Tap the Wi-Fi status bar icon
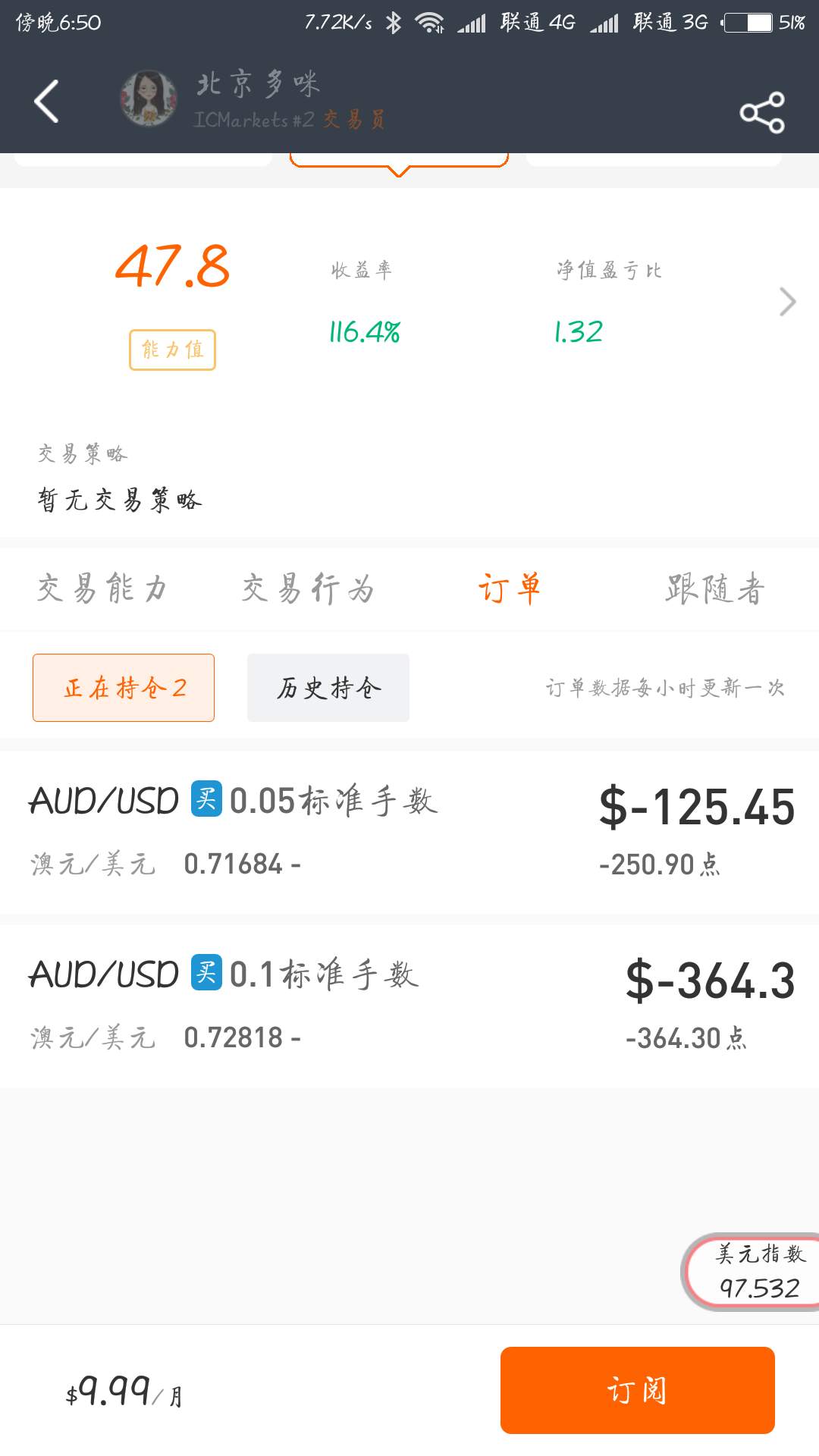 [x=429, y=23]
